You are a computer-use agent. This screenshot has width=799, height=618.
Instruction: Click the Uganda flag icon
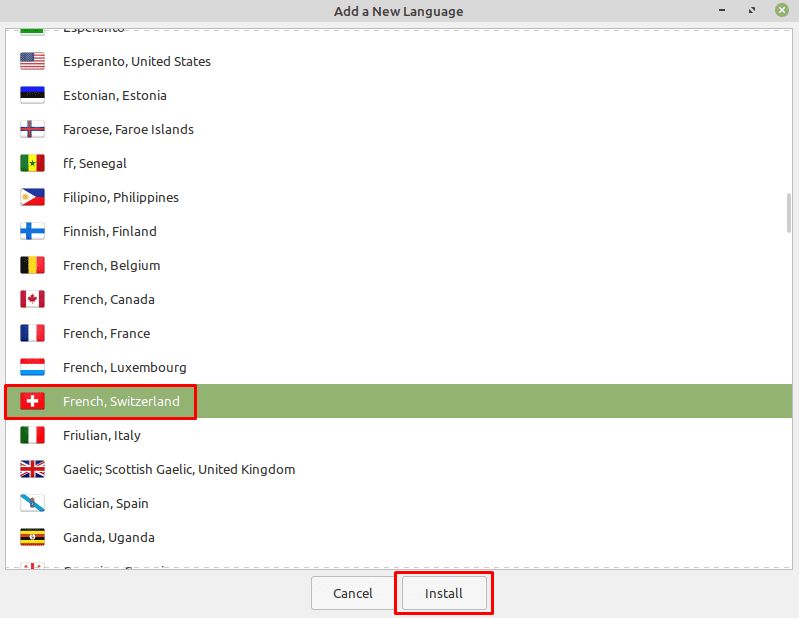click(32, 538)
